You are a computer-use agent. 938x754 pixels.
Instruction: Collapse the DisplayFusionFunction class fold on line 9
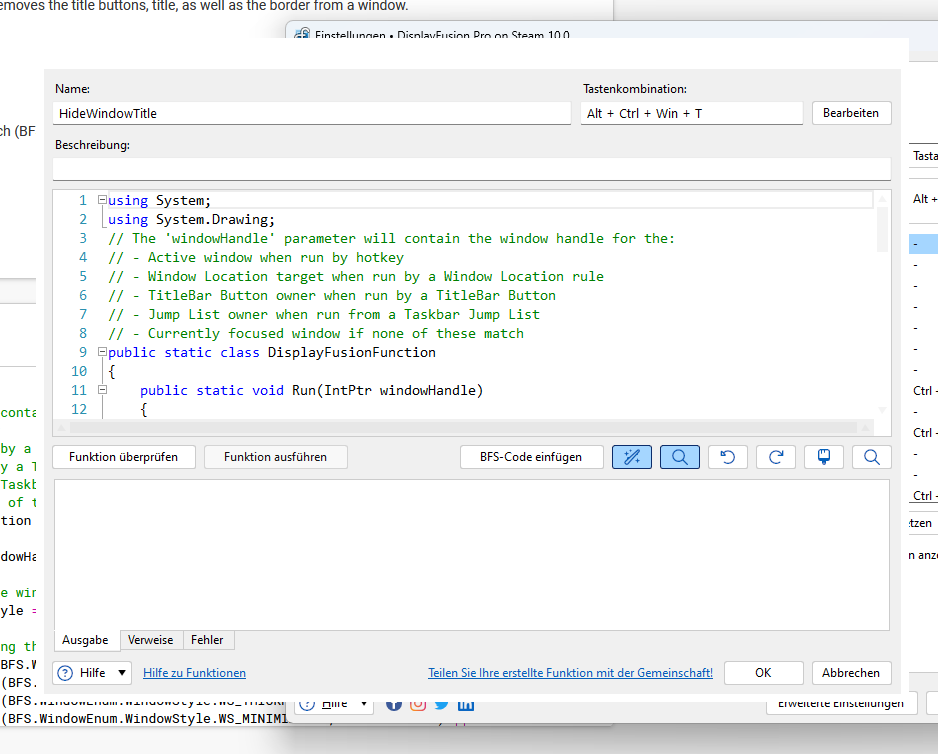pos(102,352)
